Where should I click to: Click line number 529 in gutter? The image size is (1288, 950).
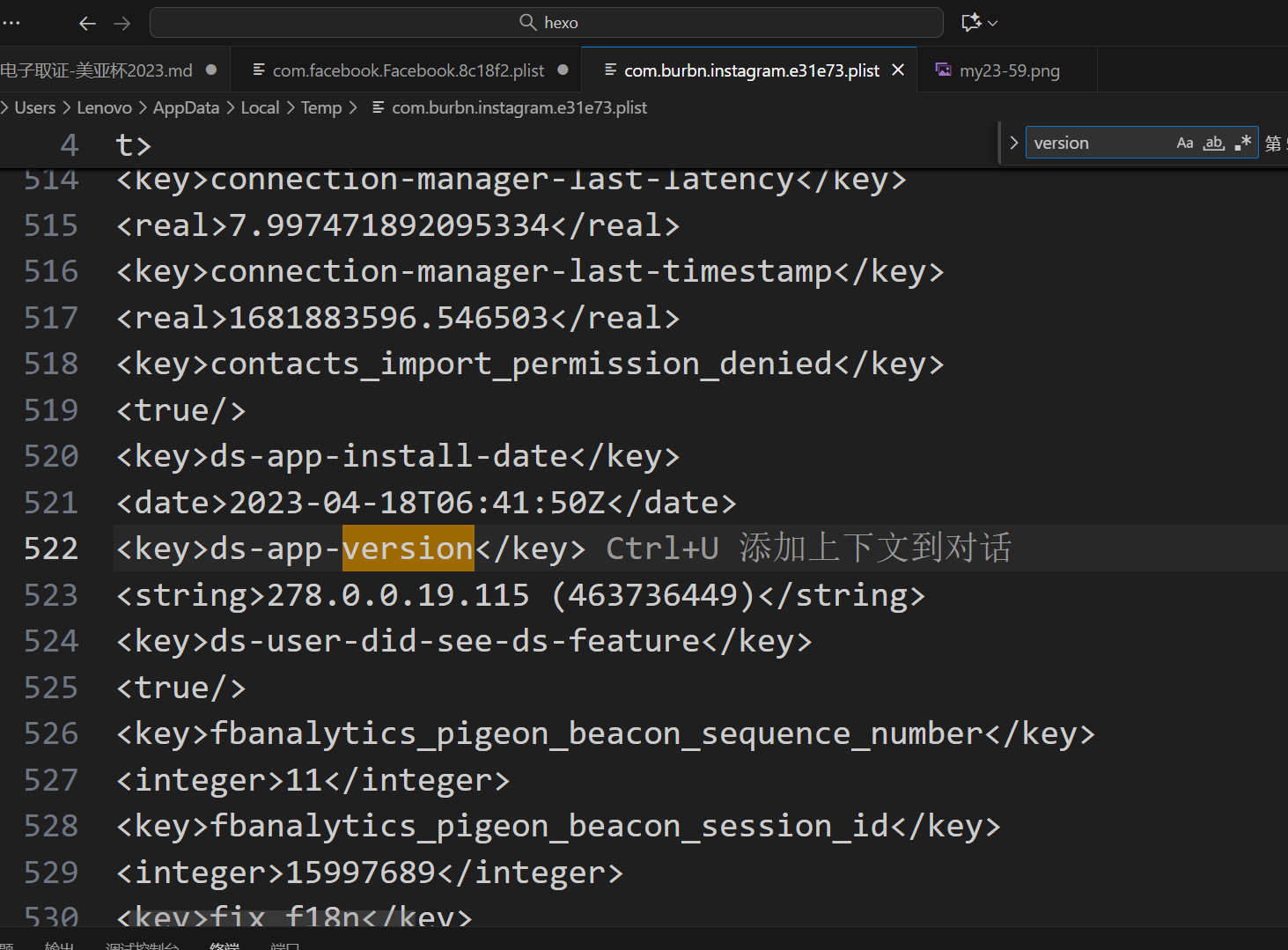[x=51, y=873]
